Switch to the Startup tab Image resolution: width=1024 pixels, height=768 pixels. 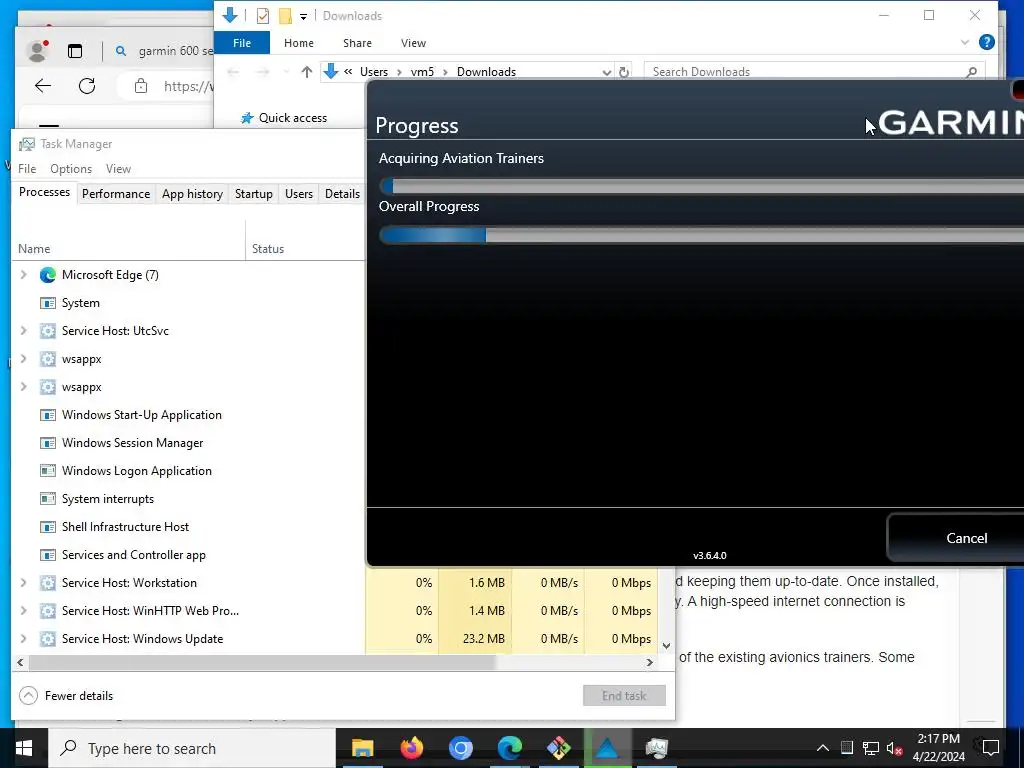pyautogui.click(x=253, y=194)
